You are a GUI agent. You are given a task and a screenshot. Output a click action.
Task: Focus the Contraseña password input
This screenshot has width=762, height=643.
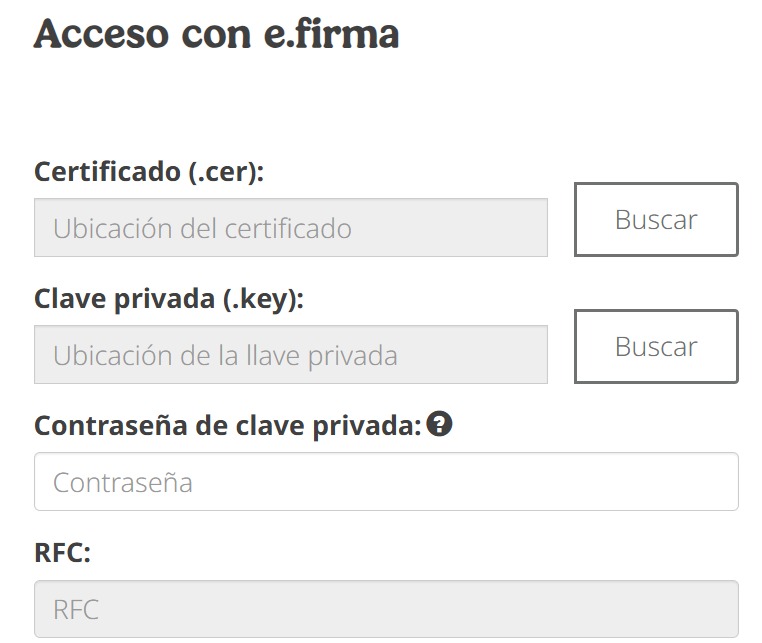386,482
